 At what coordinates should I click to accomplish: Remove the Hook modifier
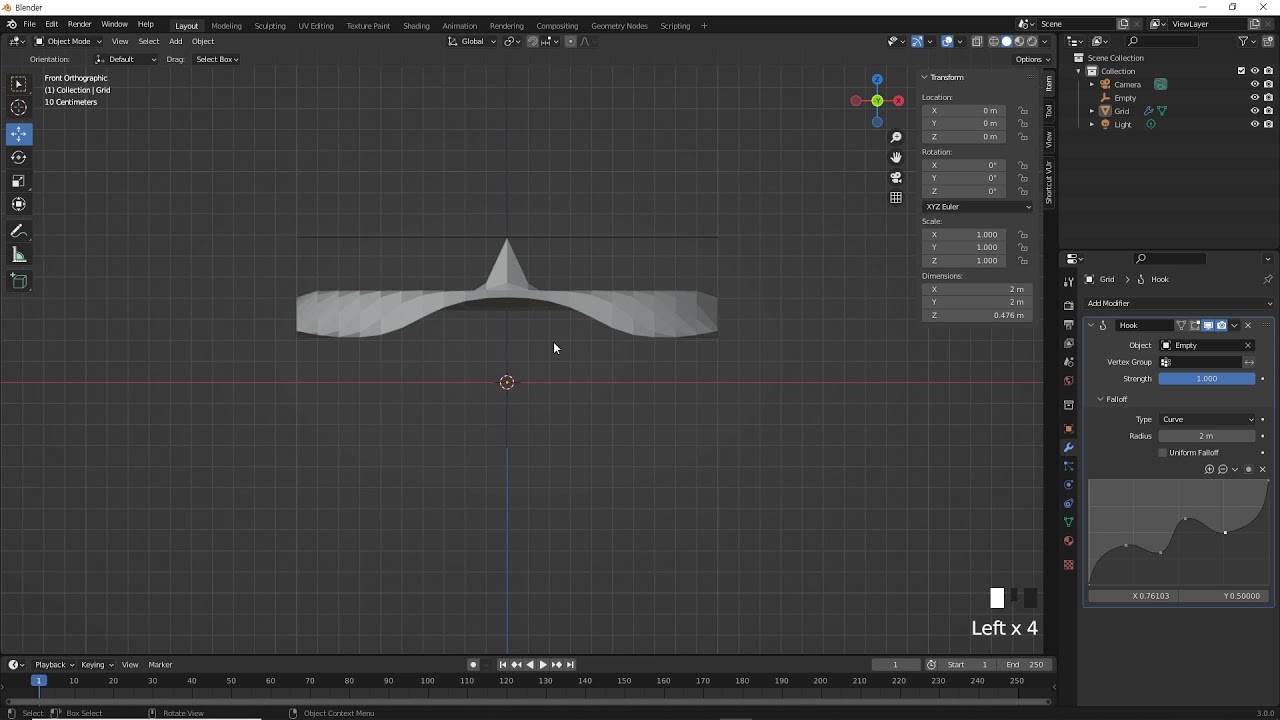1248,325
